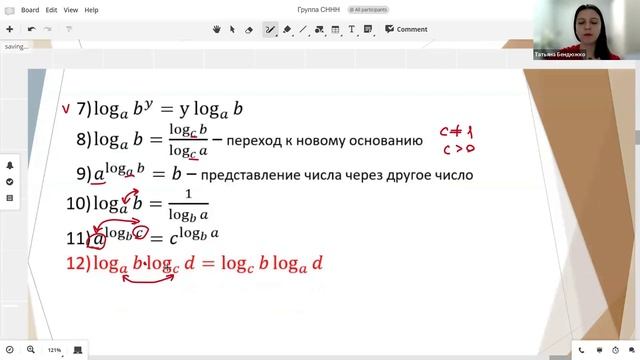The width and height of the screenshot is (640, 360).
Task: Click the compass navigation icon
Action: [10, 350]
